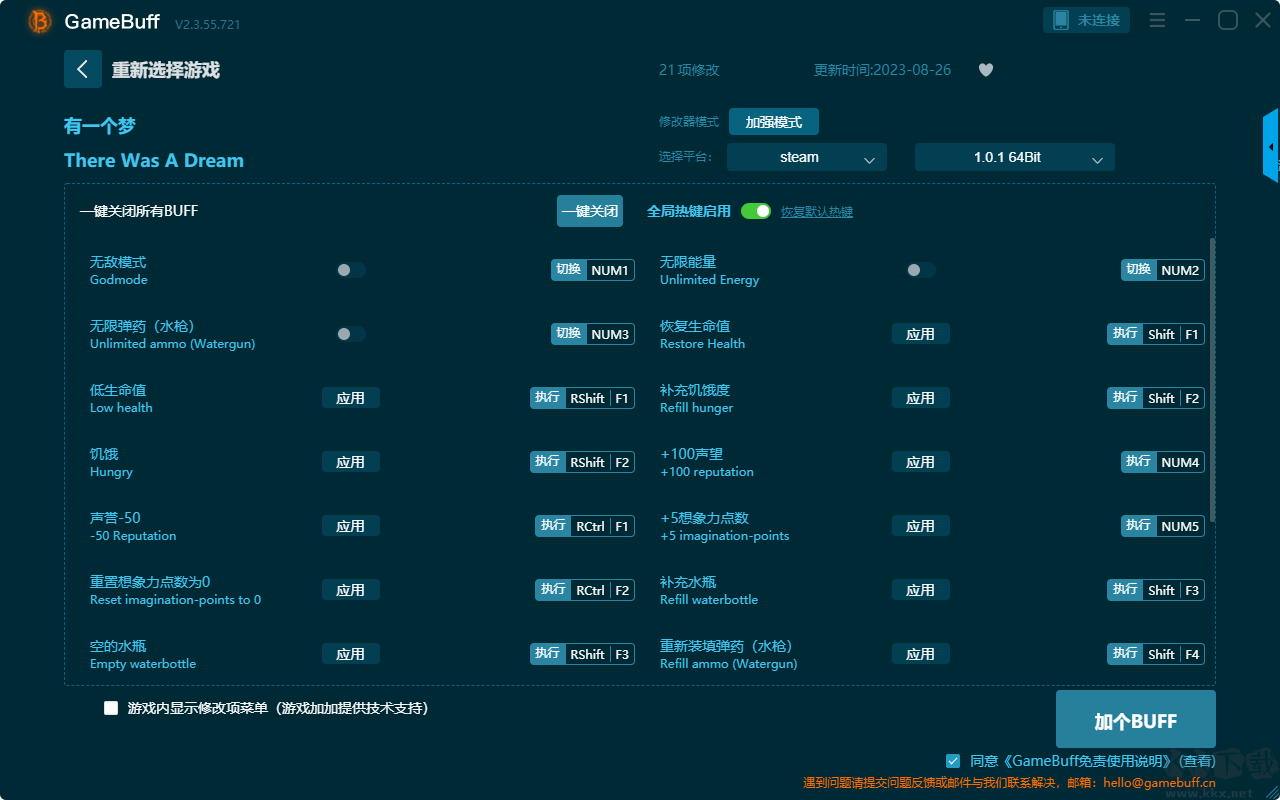
Task: Apply the +5想象力点数 cheat
Action: 921,526
